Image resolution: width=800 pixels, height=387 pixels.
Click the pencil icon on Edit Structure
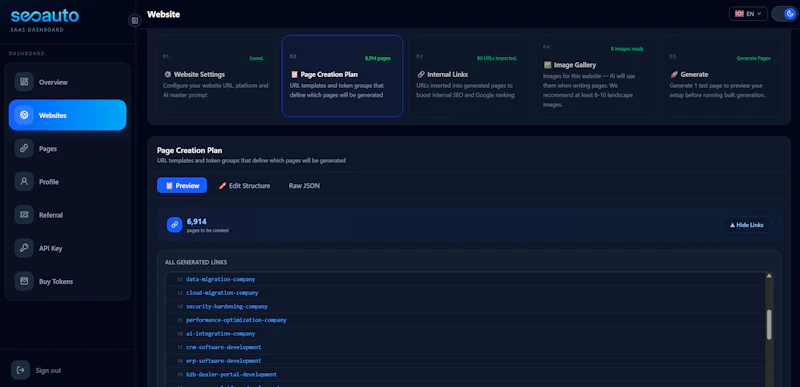(222, 186)
